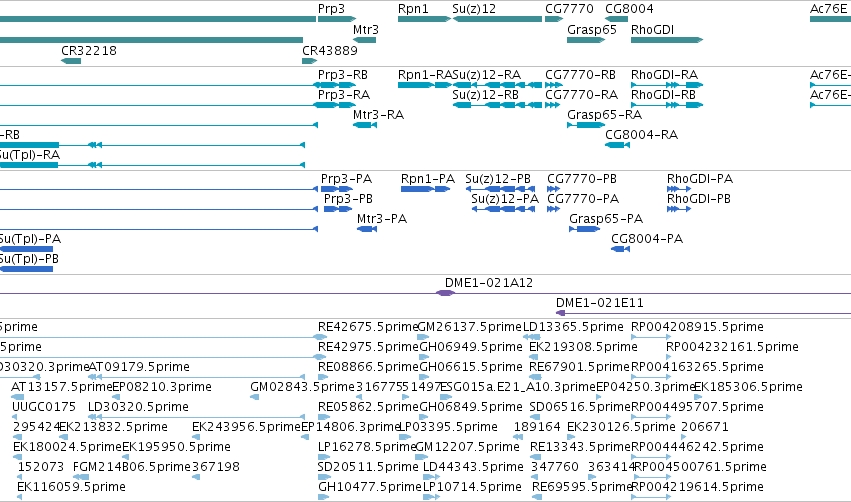851x502 pixels.
Task: Select the CG7770-RA transcript label
Action: [x=581, y=94]
